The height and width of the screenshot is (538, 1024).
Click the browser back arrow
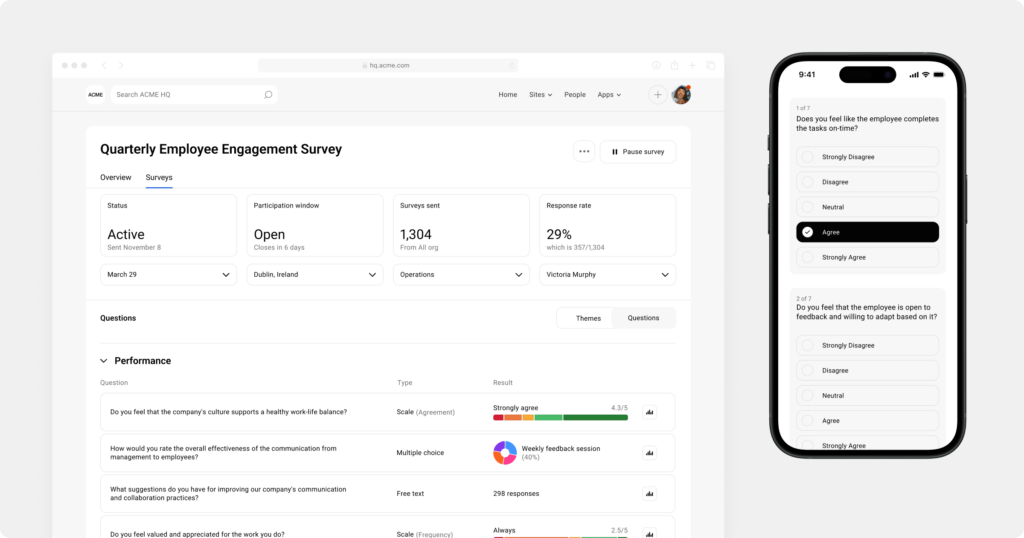(x=104, y=65)
